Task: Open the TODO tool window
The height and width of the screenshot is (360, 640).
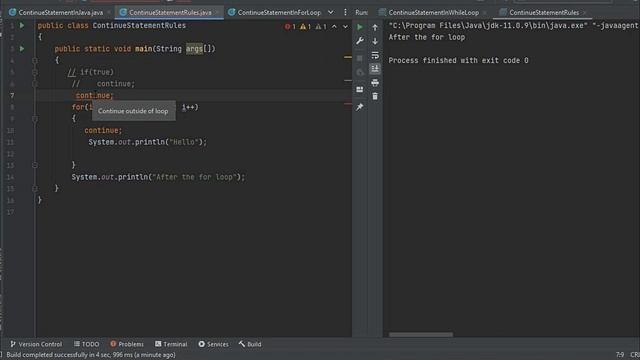Action: point(87,344)
